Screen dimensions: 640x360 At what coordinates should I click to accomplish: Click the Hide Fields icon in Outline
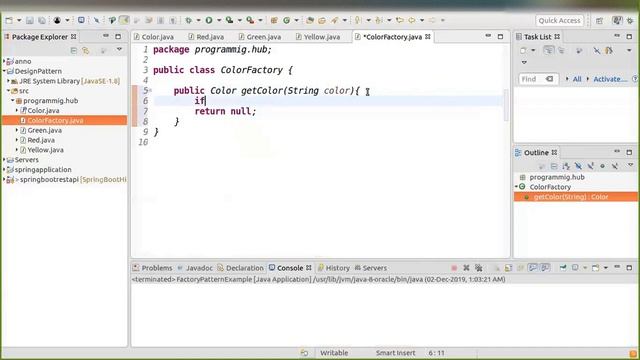[578, 166]
